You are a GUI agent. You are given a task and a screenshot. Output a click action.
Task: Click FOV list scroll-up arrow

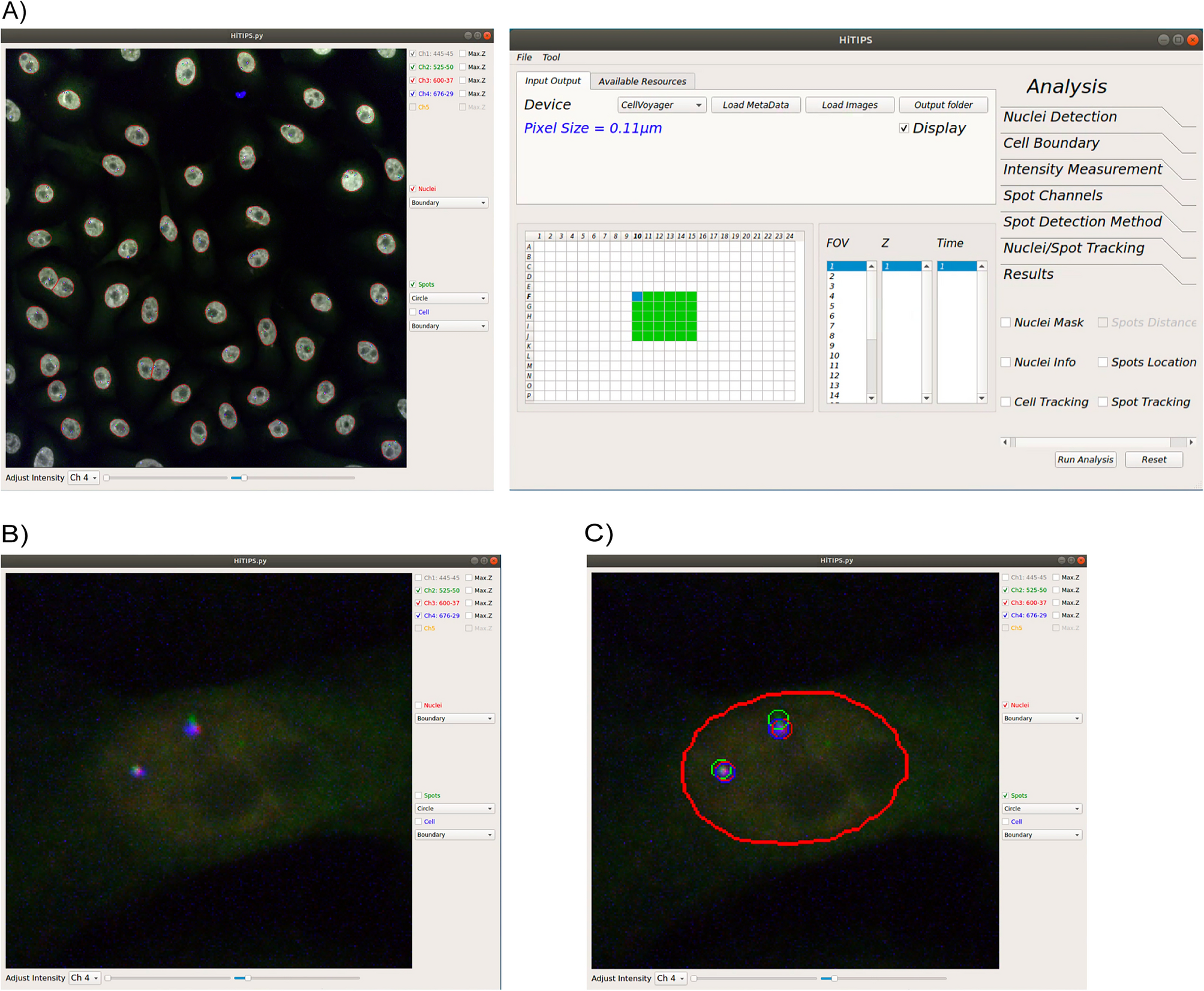871,266
